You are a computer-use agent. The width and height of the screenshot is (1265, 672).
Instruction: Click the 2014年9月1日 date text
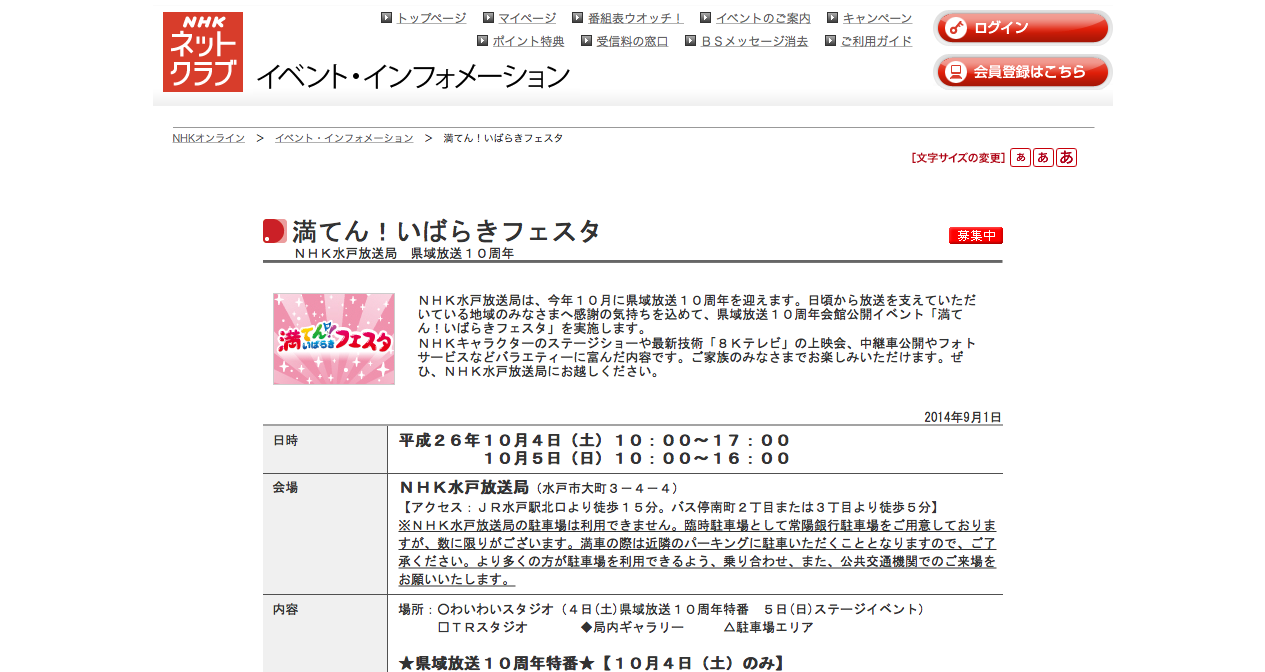pyautogui.click(x=963, y=418)
